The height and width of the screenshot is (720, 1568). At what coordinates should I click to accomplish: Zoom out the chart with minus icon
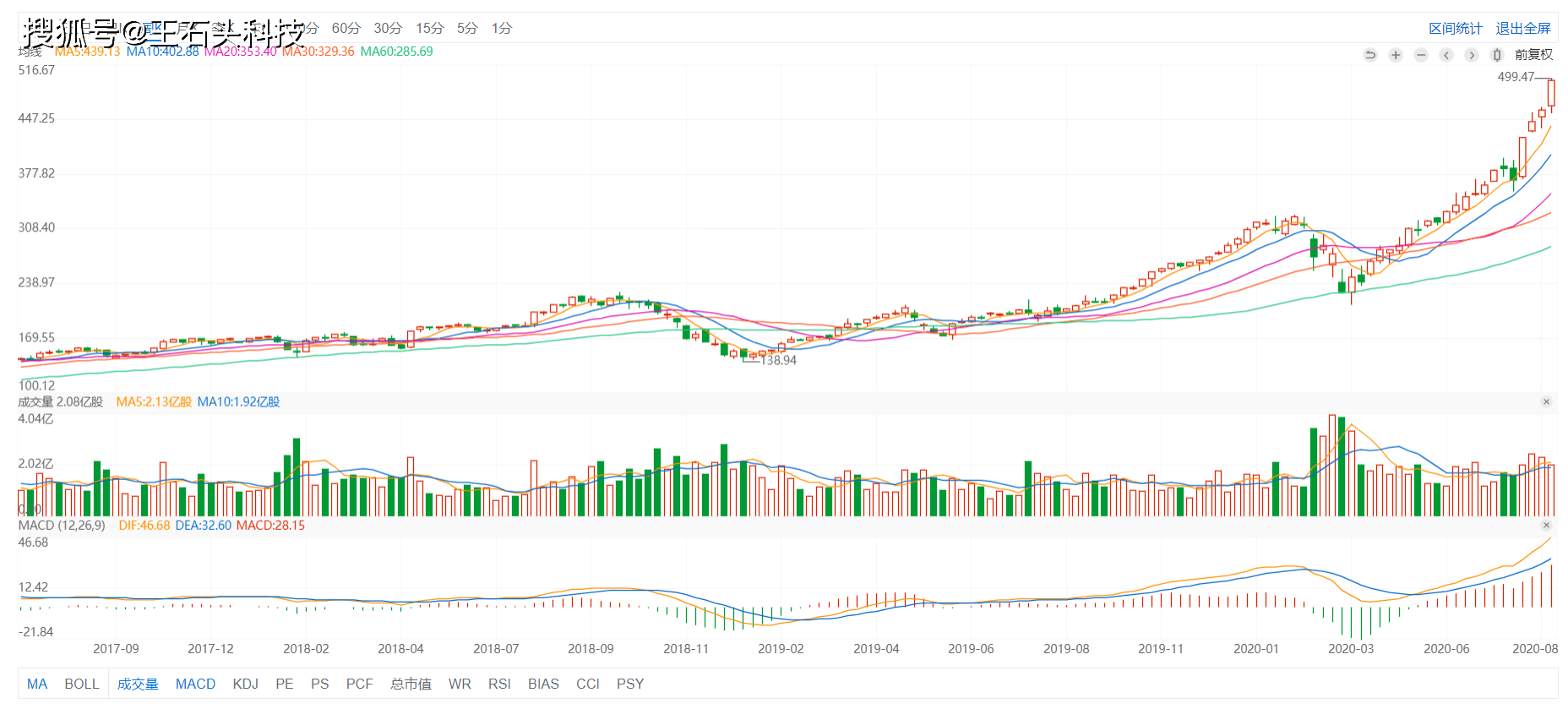pos(1421,55)
